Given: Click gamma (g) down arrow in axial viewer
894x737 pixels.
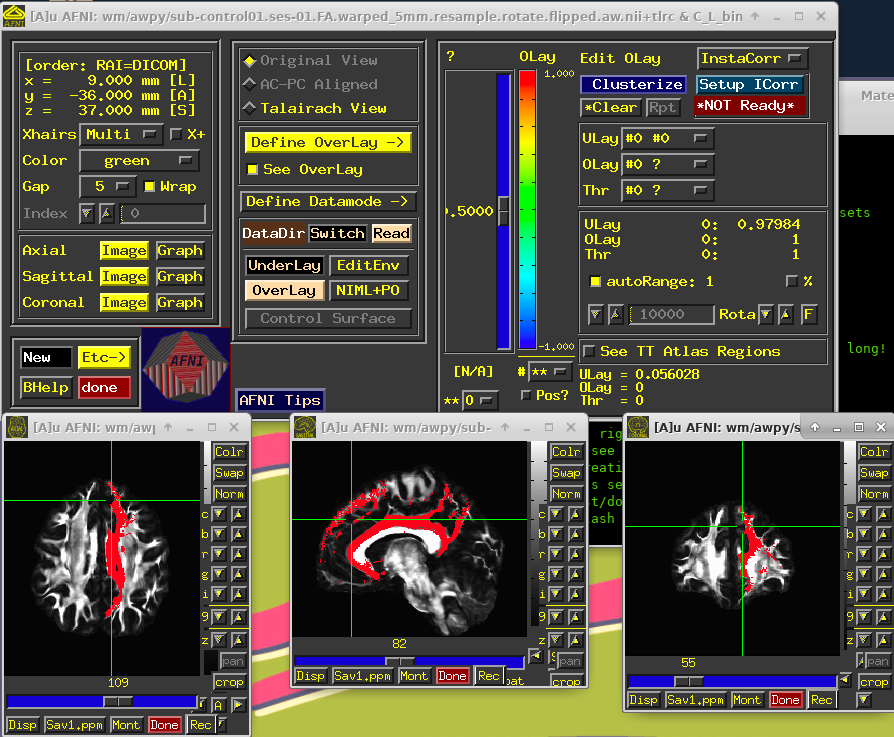Looking at the screenshot, I should click(220, 574).
